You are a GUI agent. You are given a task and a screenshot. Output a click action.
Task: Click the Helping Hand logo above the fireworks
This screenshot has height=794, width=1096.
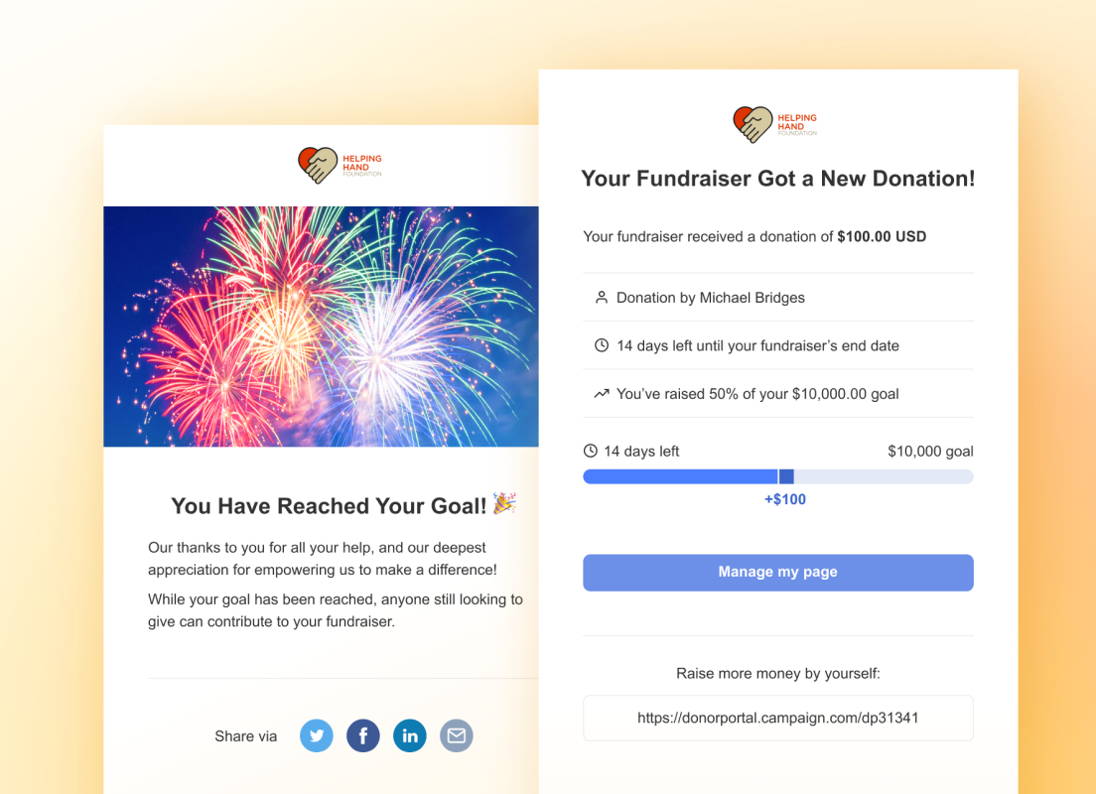tap(339, 165)
